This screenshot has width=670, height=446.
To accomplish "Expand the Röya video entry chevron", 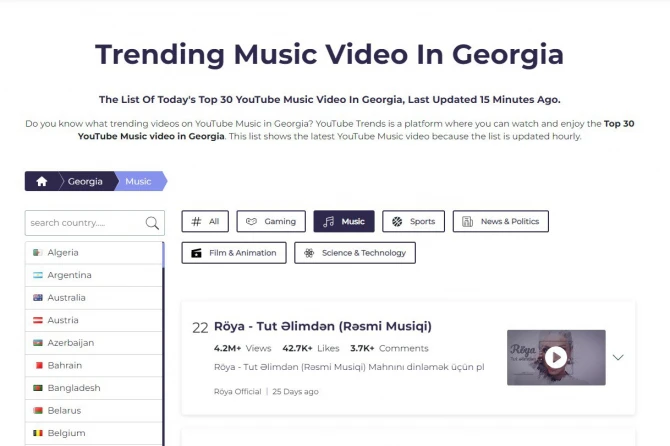I will pyautogui.click(x=618, y=357).
